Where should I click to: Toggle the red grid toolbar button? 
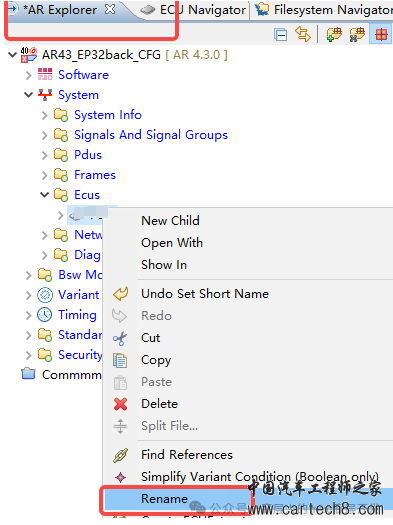[381, 34]
